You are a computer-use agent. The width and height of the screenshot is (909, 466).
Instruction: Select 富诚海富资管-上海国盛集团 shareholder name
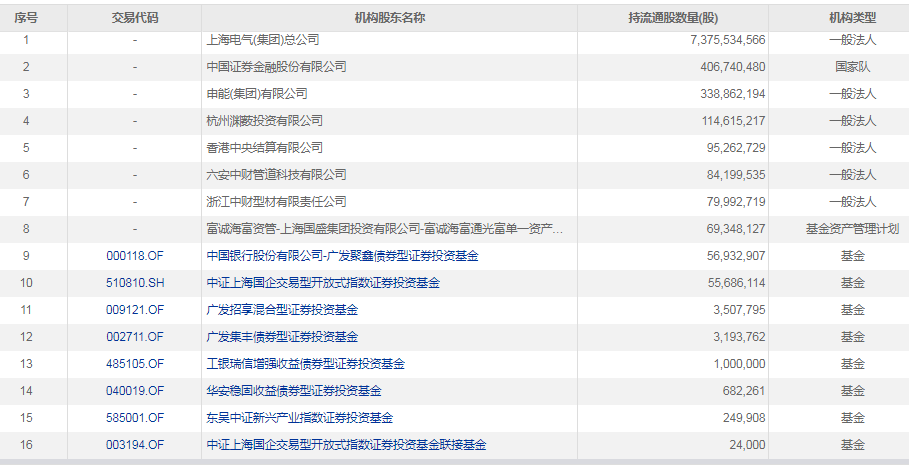[384, 229]
